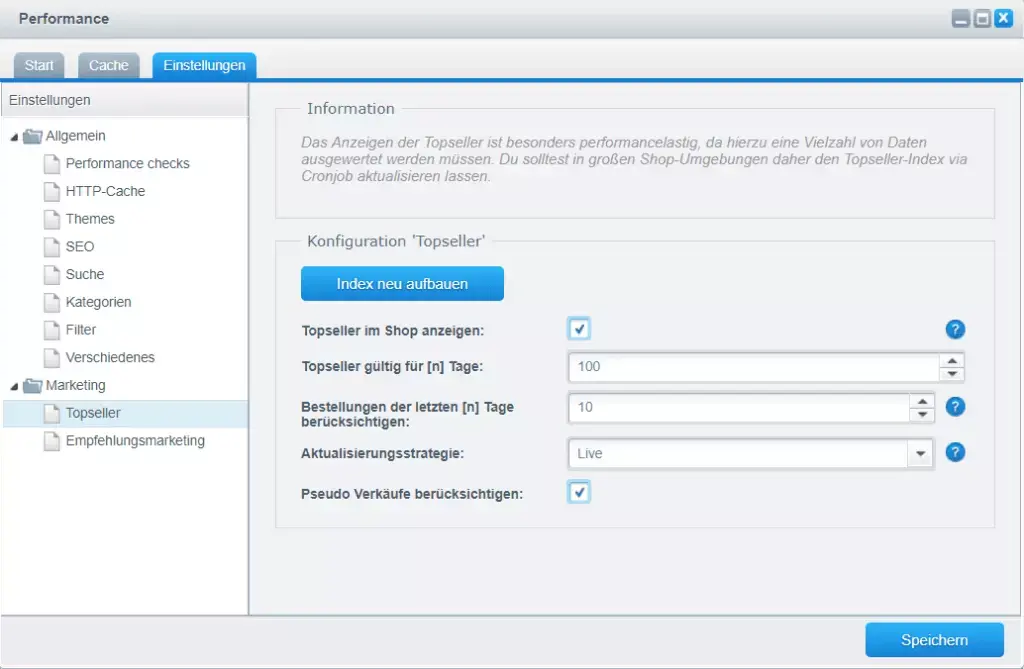Click the Speichern button
Screen dimensions: 1024x669
point(933,640)
